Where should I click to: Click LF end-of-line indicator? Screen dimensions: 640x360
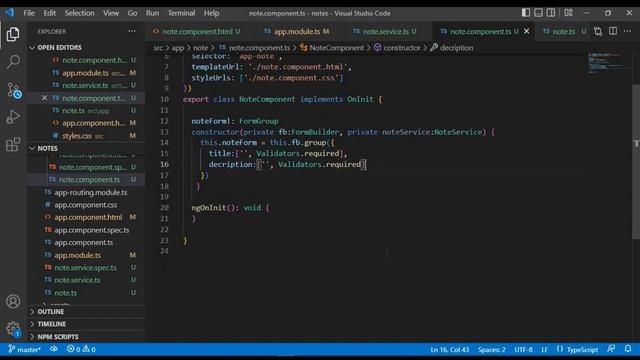544,349
